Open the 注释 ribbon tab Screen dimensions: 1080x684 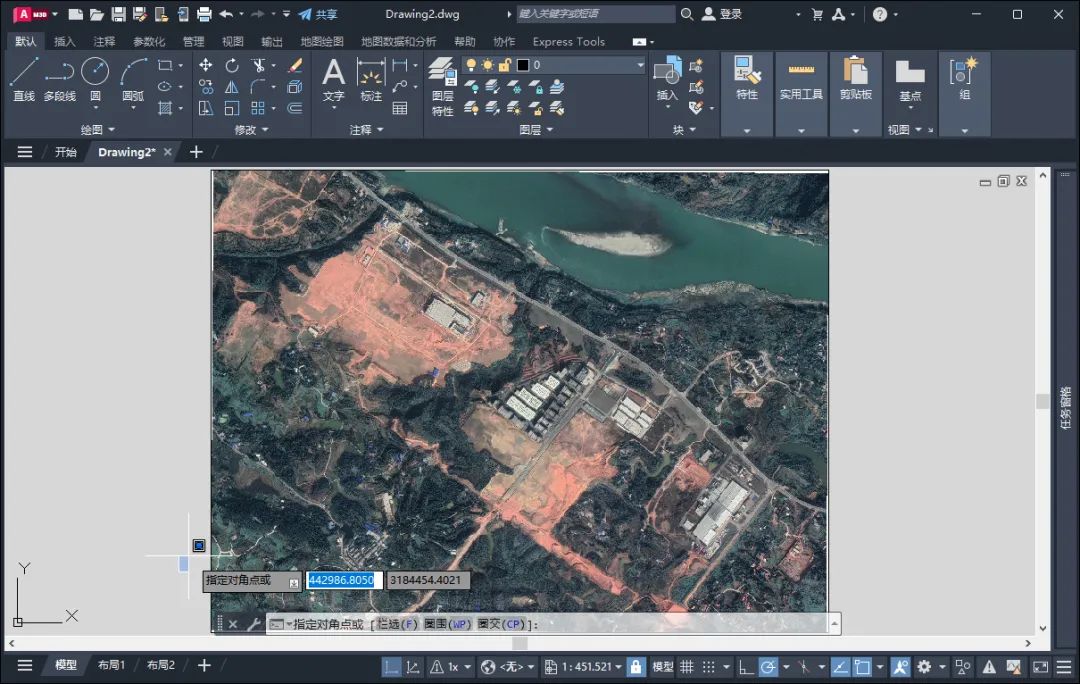pos(104,41)
